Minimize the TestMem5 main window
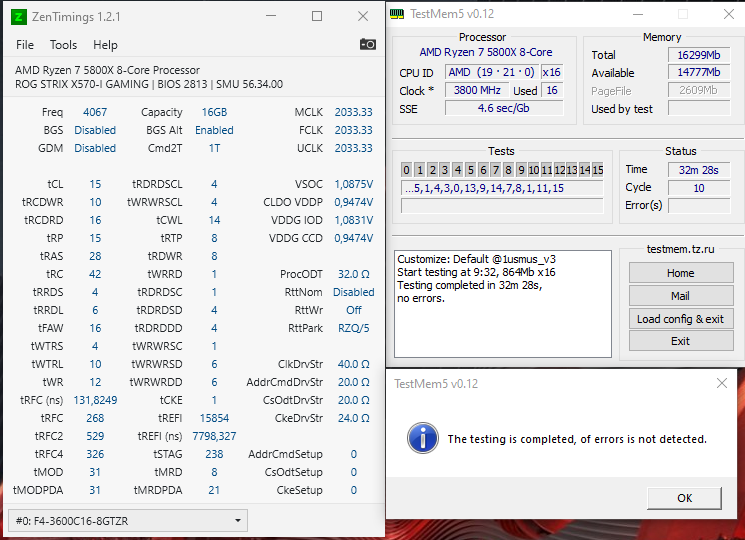The width and height of the screenshot is (745, 540). [x=638, y=14]
